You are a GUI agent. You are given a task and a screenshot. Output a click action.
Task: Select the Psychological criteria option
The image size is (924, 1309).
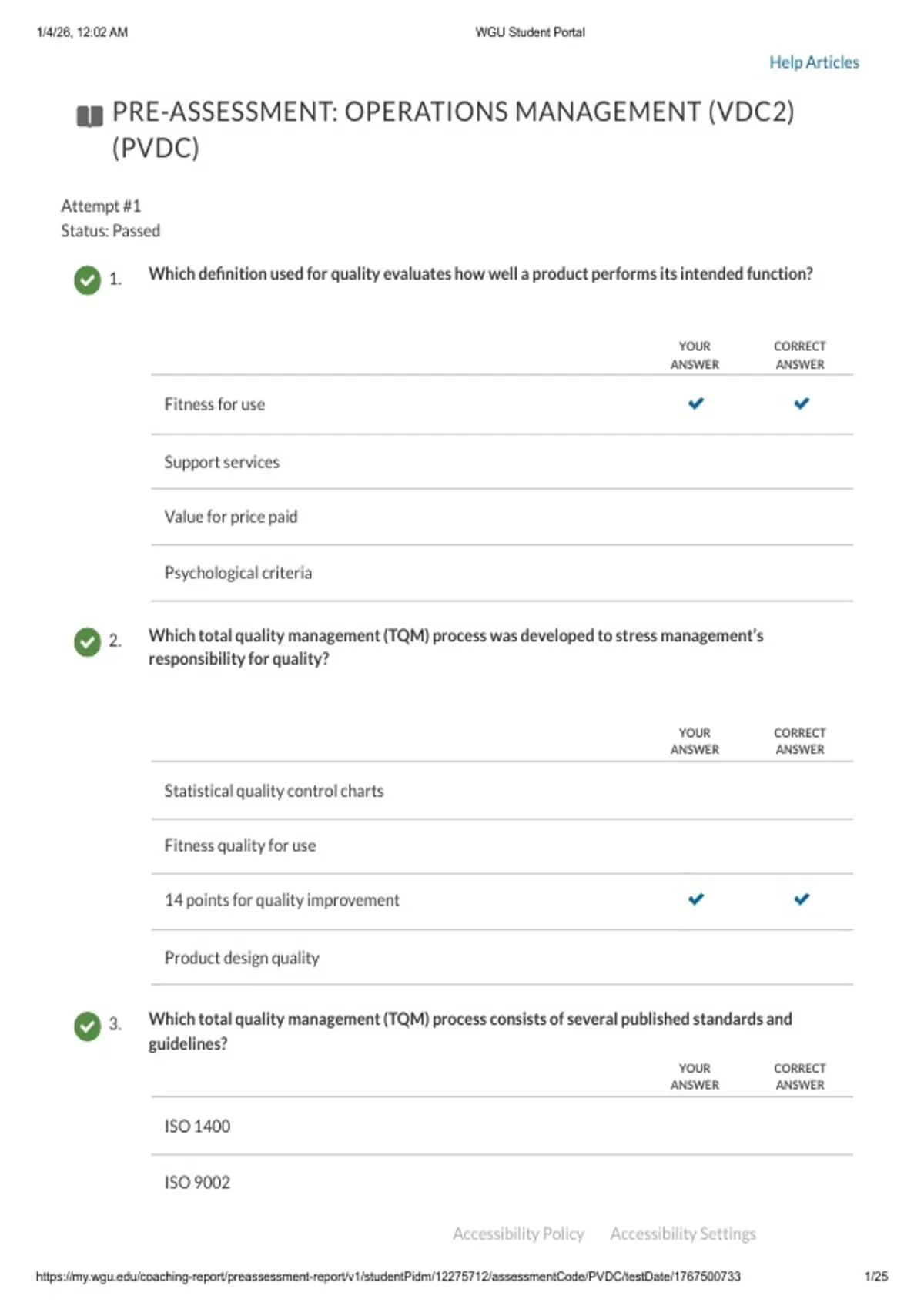[x=502, y=573]
